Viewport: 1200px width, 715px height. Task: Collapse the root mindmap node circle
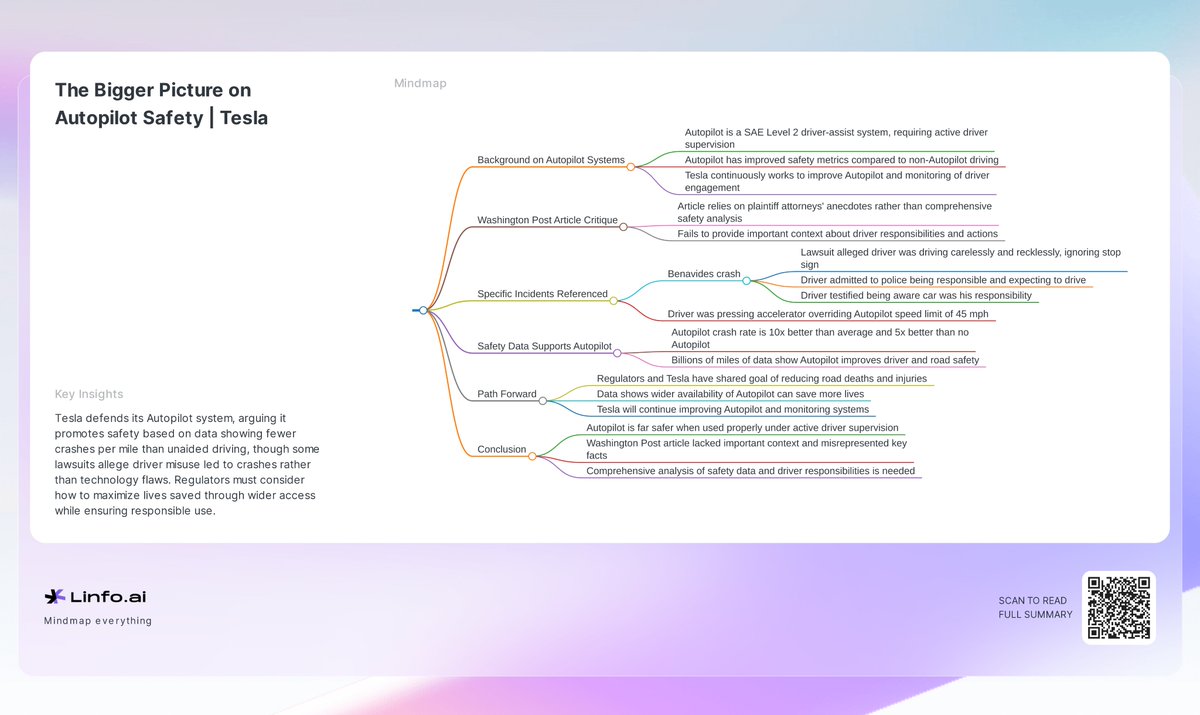(423, 310)
